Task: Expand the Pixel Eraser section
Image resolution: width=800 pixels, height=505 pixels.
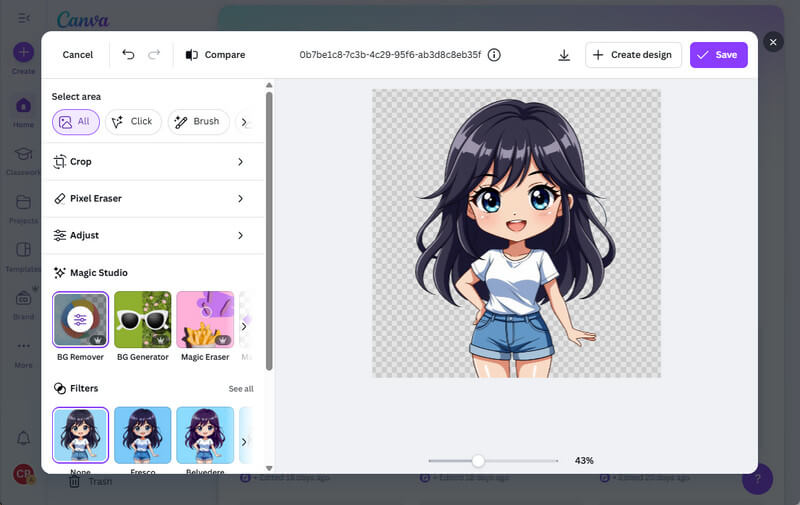Action: (x=153, y=198)
